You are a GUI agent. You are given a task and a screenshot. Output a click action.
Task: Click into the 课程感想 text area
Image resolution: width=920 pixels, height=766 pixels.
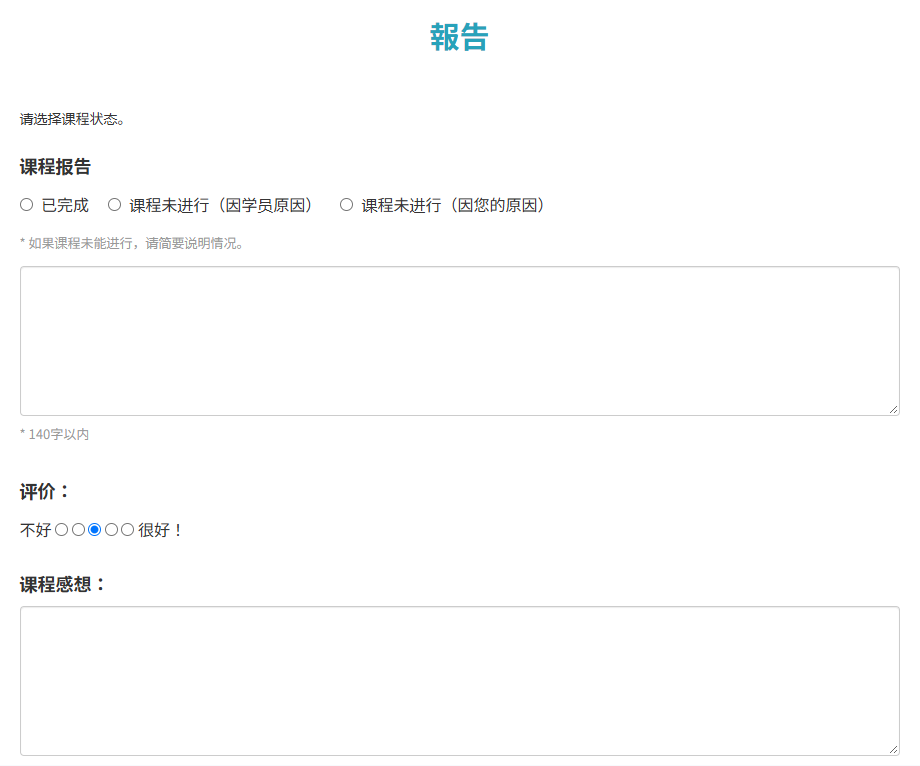460,681
